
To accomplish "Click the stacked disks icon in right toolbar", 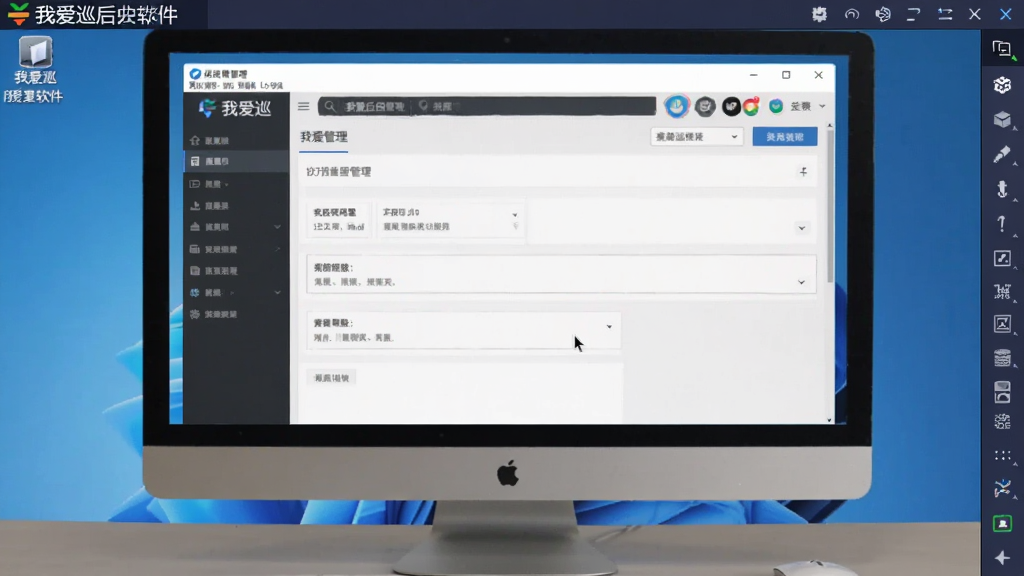I will point(1002,358).
